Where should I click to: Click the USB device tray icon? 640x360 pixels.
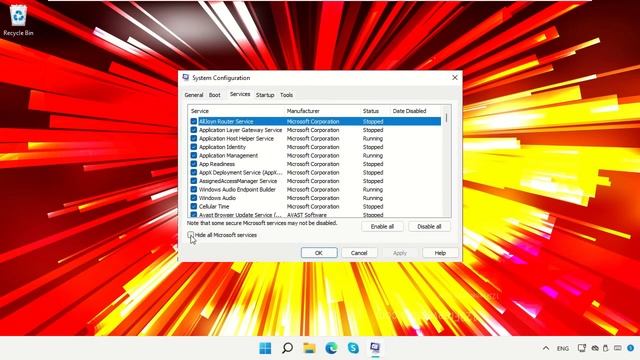point(606,348)
